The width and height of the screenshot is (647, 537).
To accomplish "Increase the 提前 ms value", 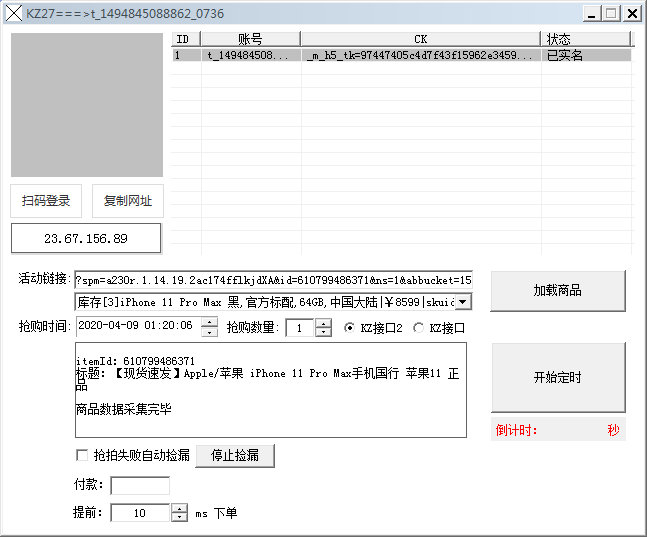I will 179,509.
